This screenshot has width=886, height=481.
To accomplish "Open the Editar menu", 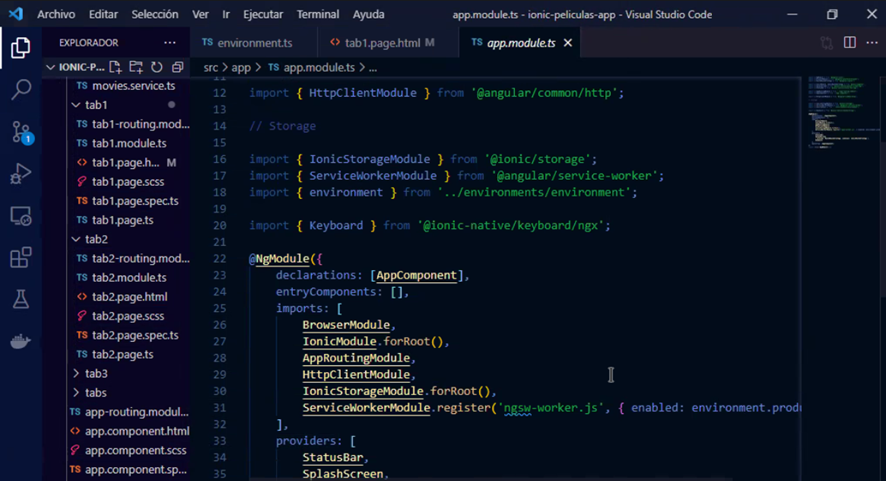I will coord(103,14).
